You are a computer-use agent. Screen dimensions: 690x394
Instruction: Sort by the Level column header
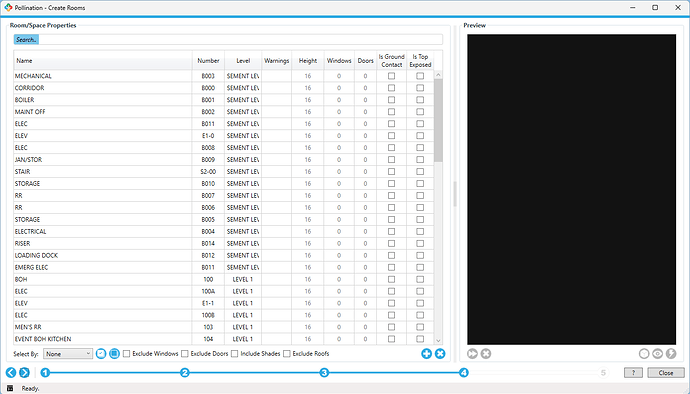click(243, 61)
